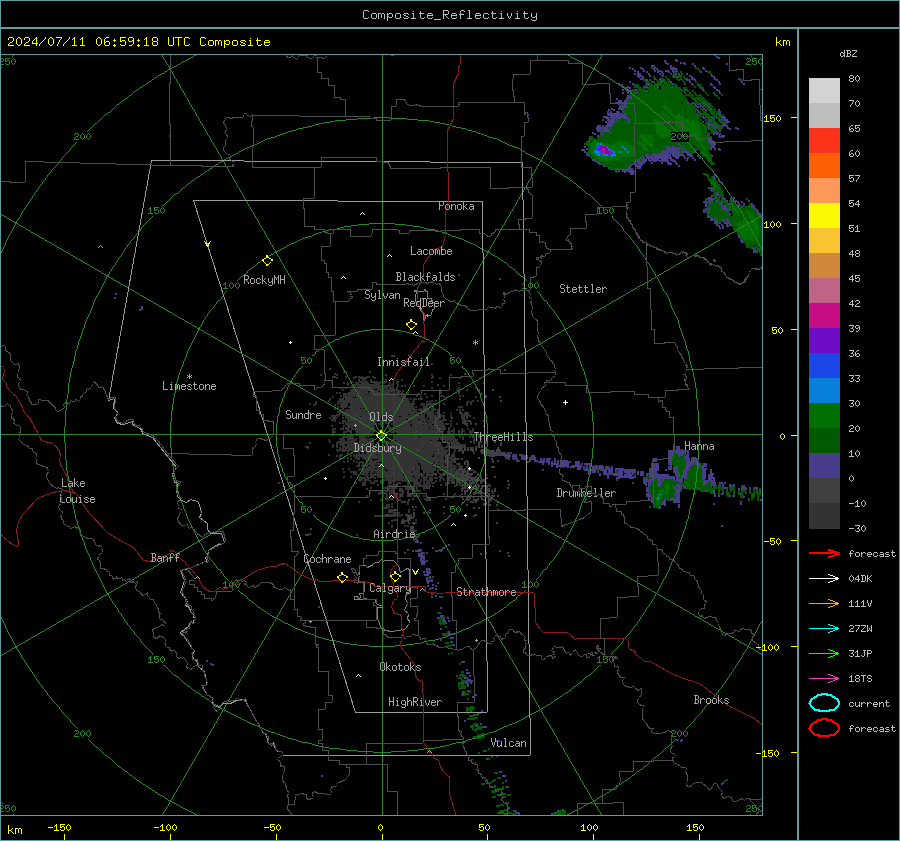
Task: Select the magenta 42 dBZ swatch
Action: [x=824, y=315]
